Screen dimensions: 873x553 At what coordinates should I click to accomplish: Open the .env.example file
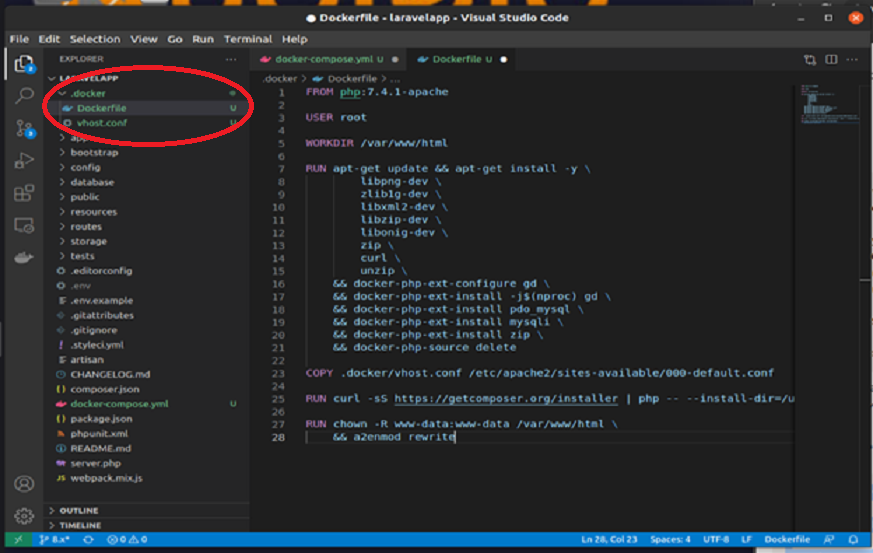tap(101, 301)
